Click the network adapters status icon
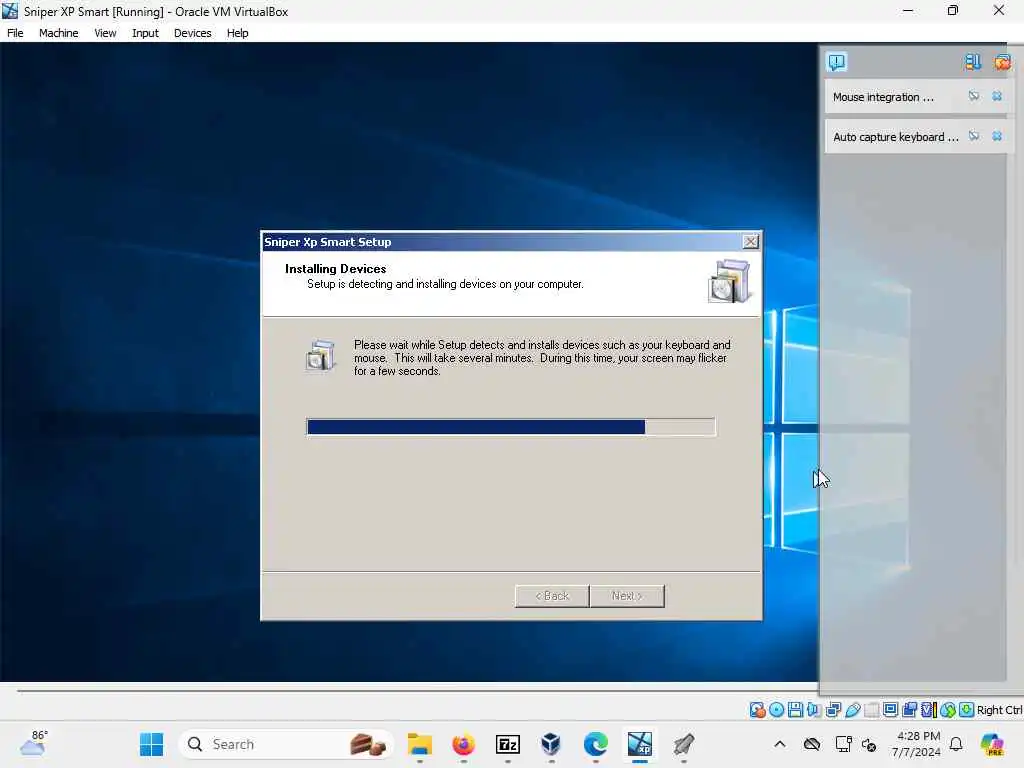 833,710
